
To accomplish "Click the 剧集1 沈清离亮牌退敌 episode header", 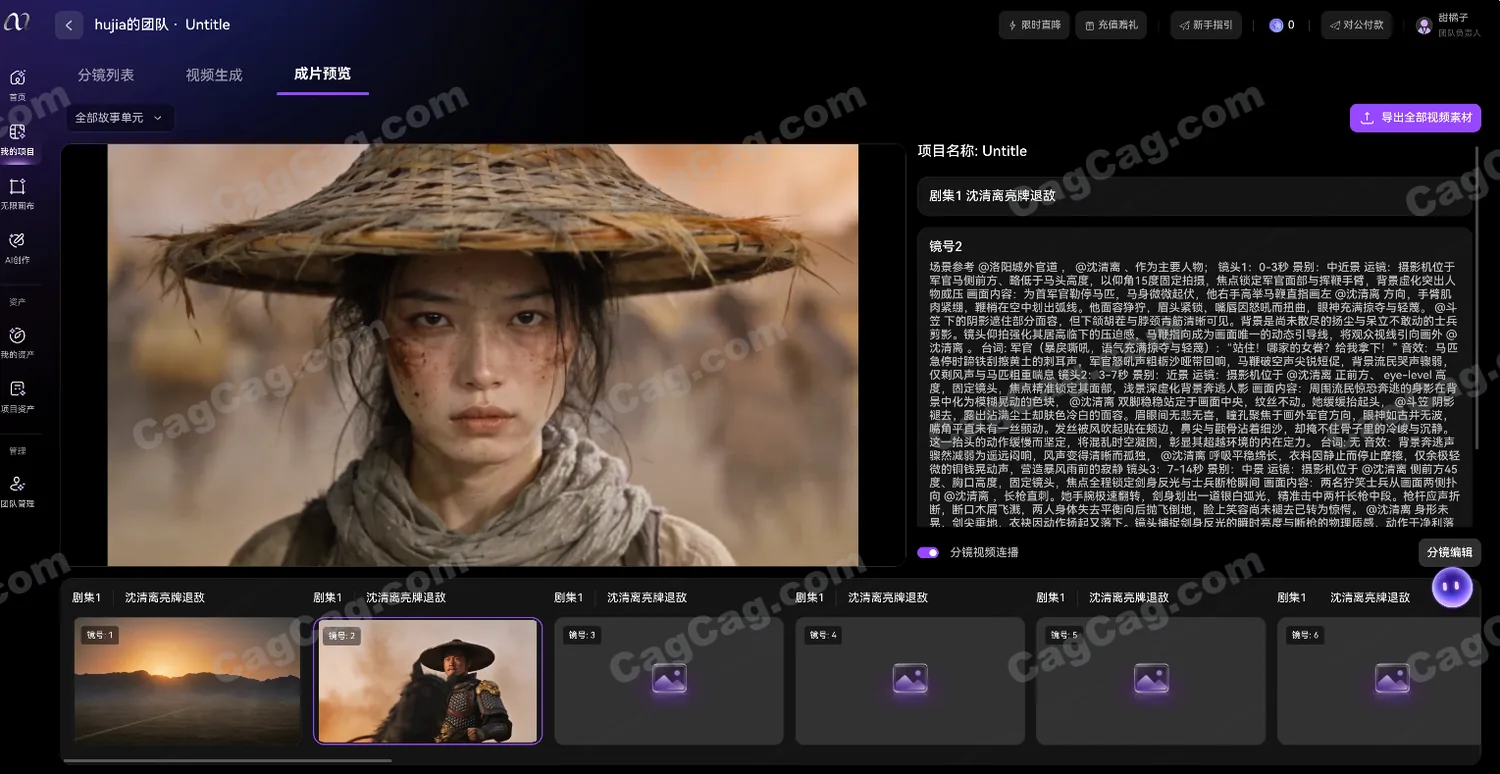I will (x=1195, y=196).
